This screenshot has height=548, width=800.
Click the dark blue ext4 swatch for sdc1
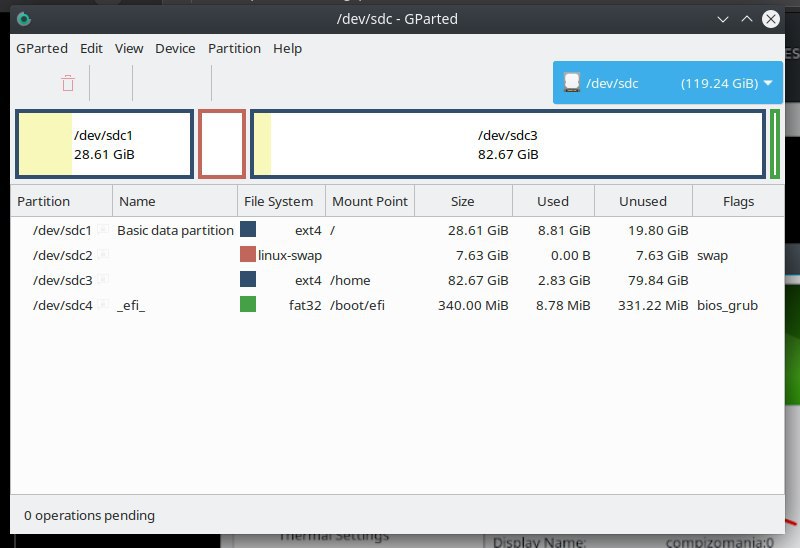click(248, 229)
